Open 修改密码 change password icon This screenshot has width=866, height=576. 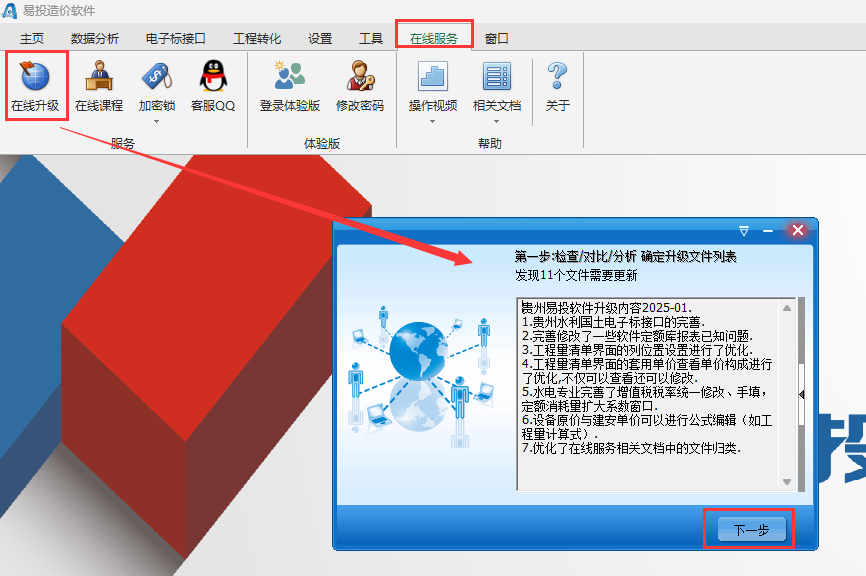pos(359,77)
